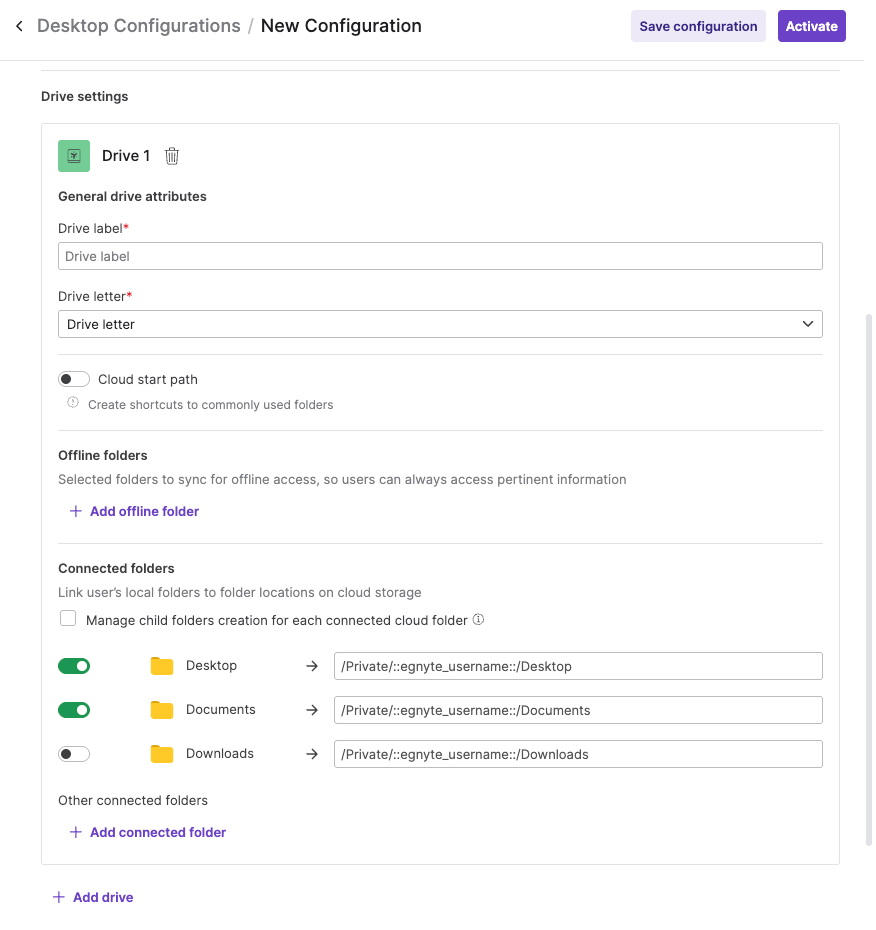Click the Offline folders heading
Viewport: 876px width, 930px height.
(103, 455)
